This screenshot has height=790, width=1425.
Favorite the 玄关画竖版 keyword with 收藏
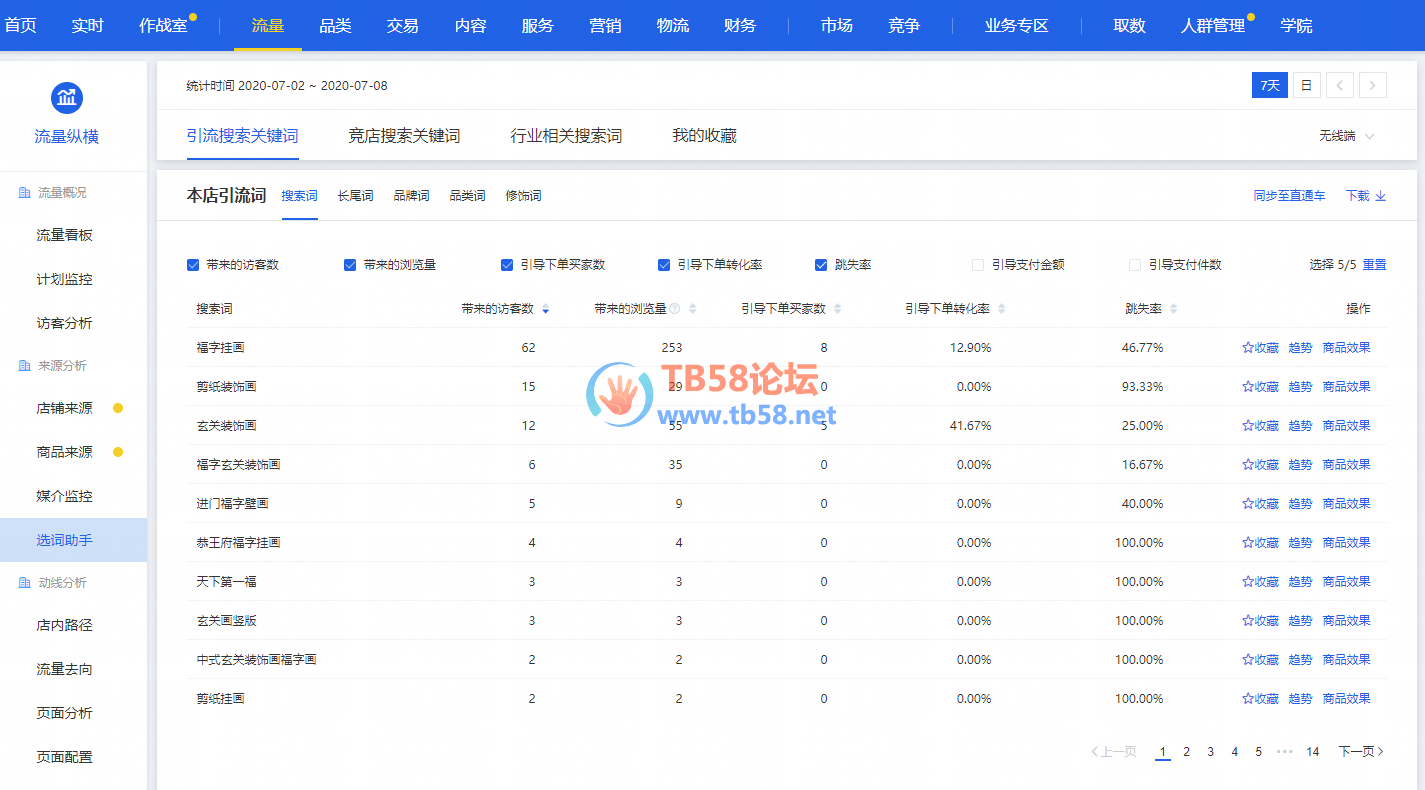[1260, 621]
